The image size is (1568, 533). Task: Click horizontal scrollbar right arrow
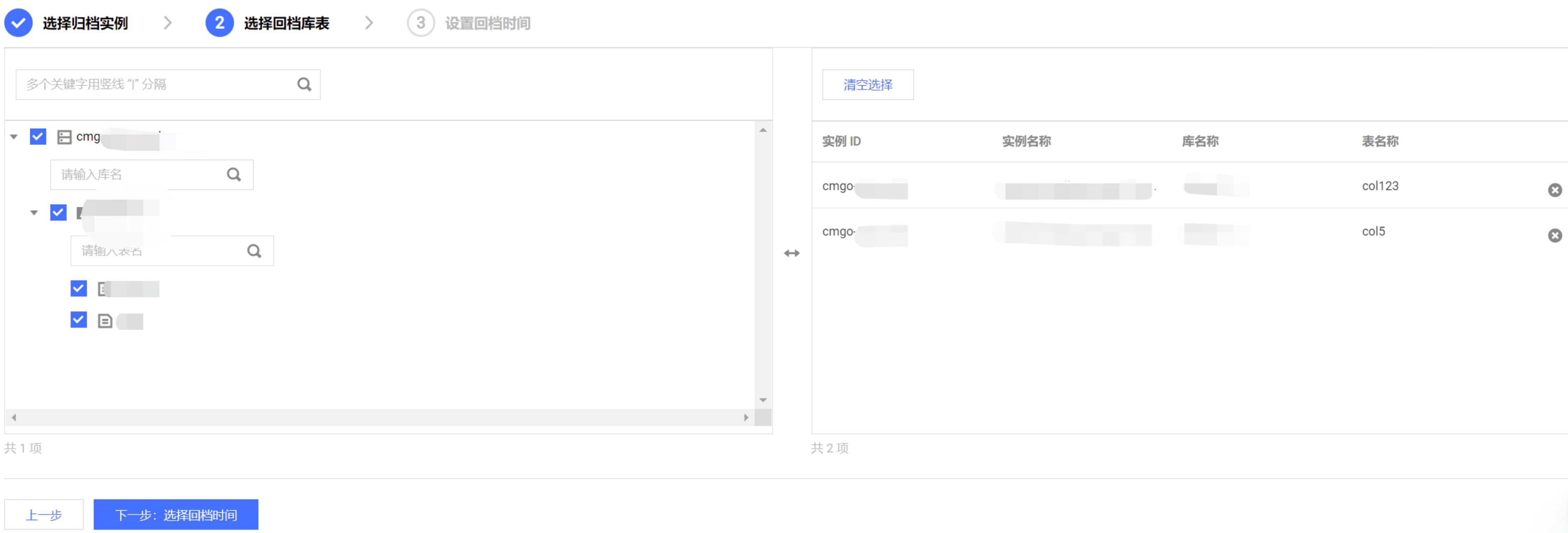pyautogui.click(x=746, y=417)
